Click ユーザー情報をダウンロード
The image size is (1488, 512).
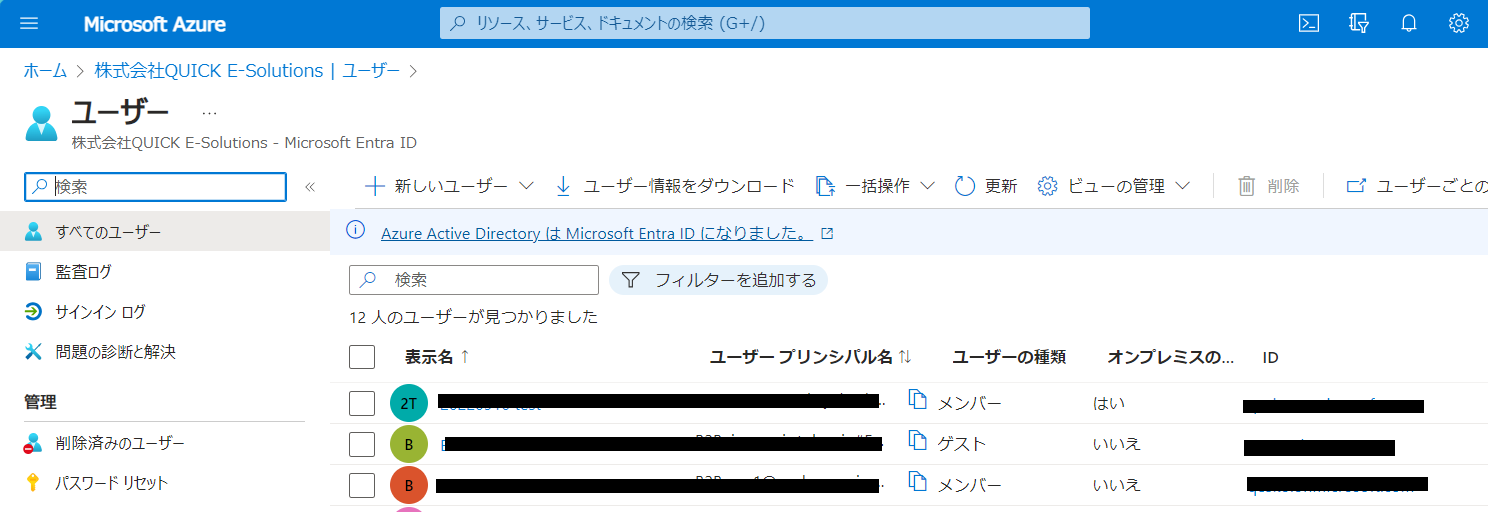[675, 186]
